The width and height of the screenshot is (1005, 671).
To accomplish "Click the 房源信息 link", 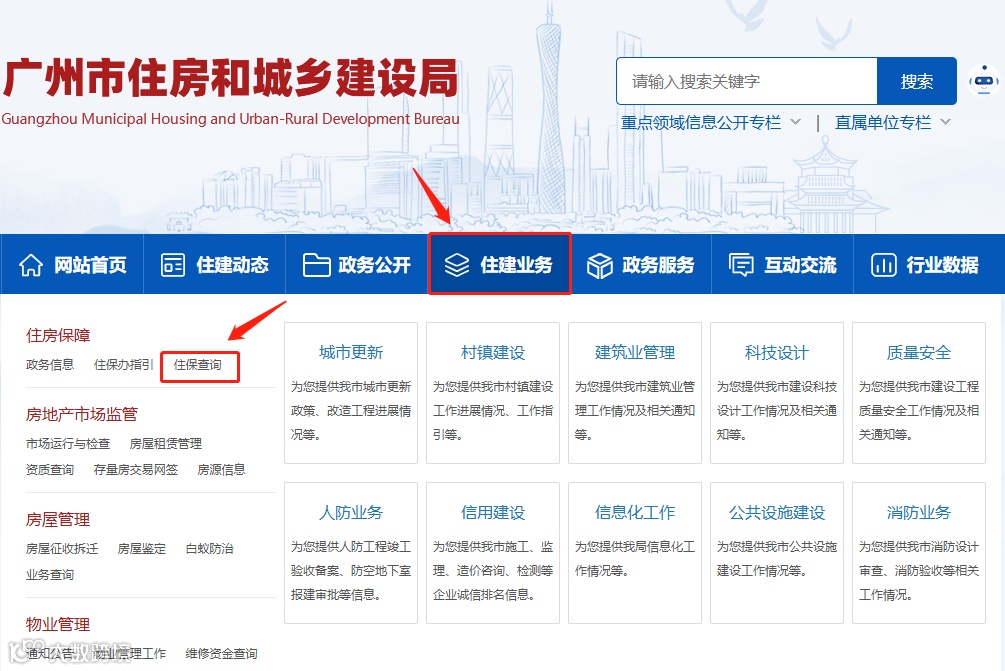I will [221, 470].
